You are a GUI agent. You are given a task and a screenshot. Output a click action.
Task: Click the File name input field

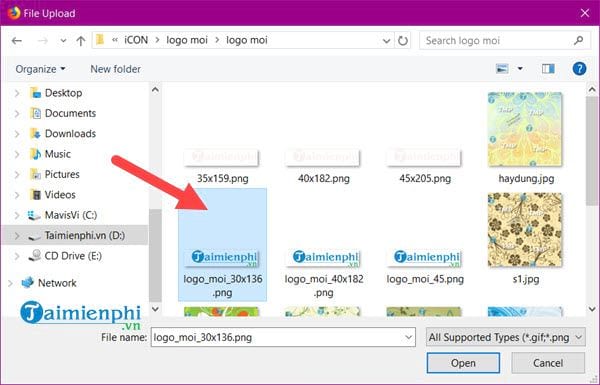click(283, 337)
